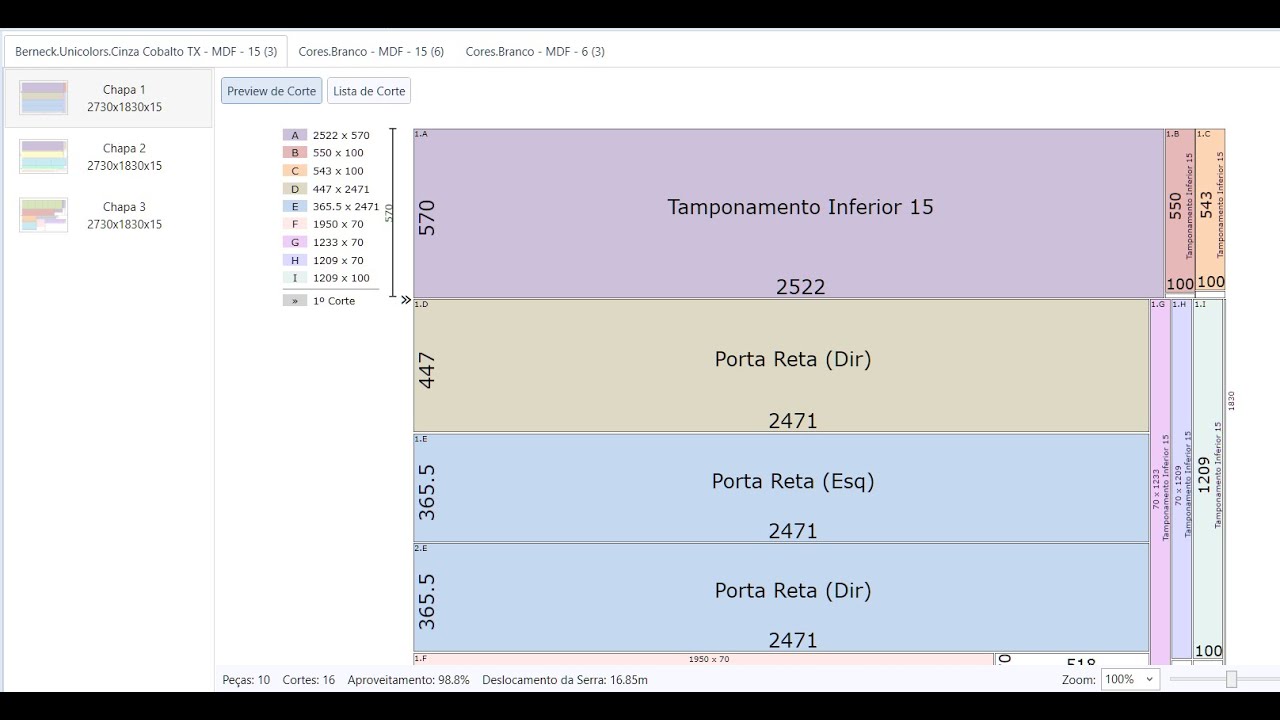Select the pink strip 1.F 1950 x 70
The height and width of the screenshot is (720, 1280).
pos(704,659)
